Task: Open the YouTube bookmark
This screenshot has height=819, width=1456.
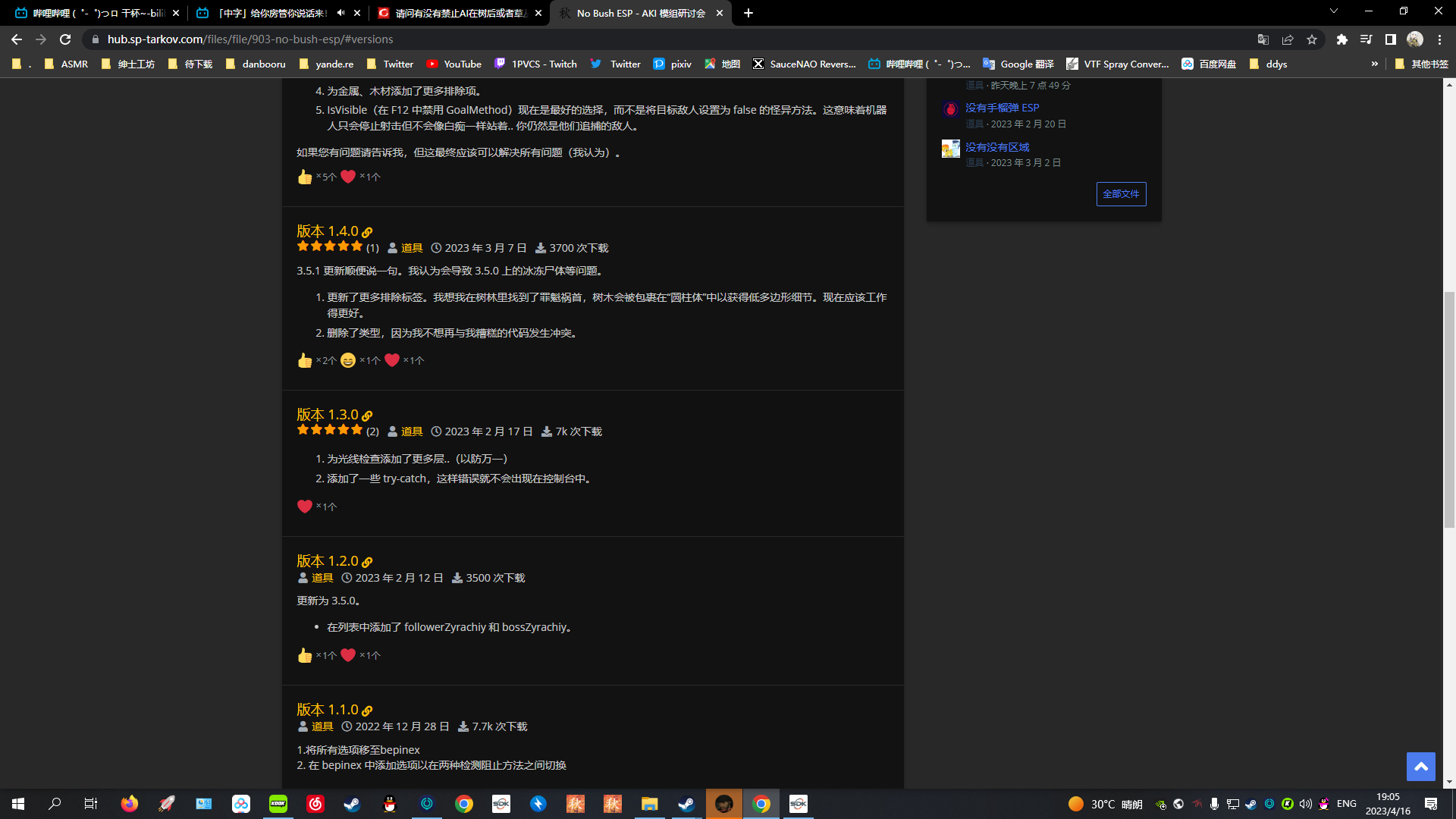Action: point(453,64)
